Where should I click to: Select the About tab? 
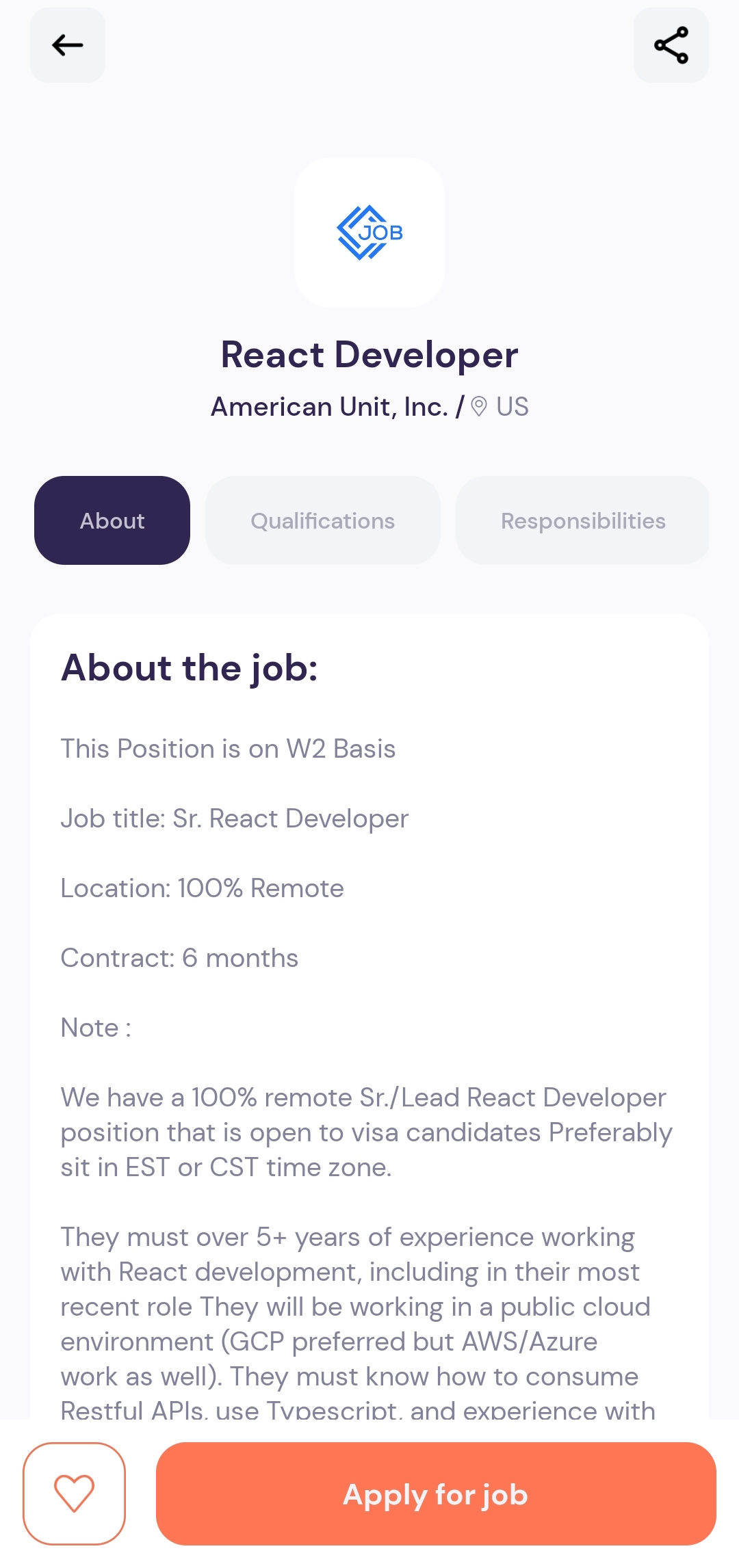coord(112,520)
